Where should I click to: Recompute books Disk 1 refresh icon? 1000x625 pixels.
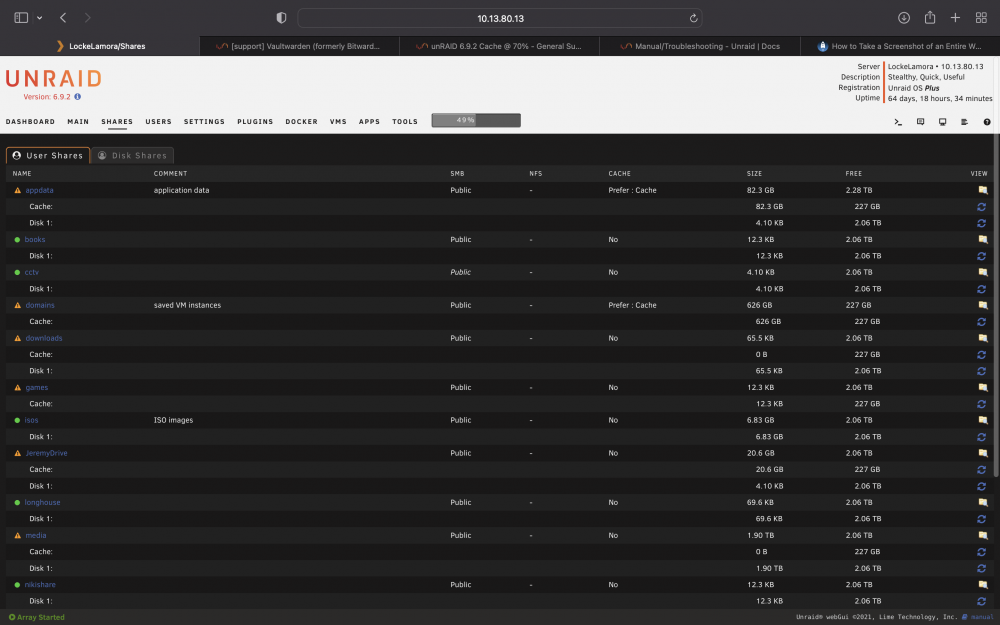tap(982, 256)
